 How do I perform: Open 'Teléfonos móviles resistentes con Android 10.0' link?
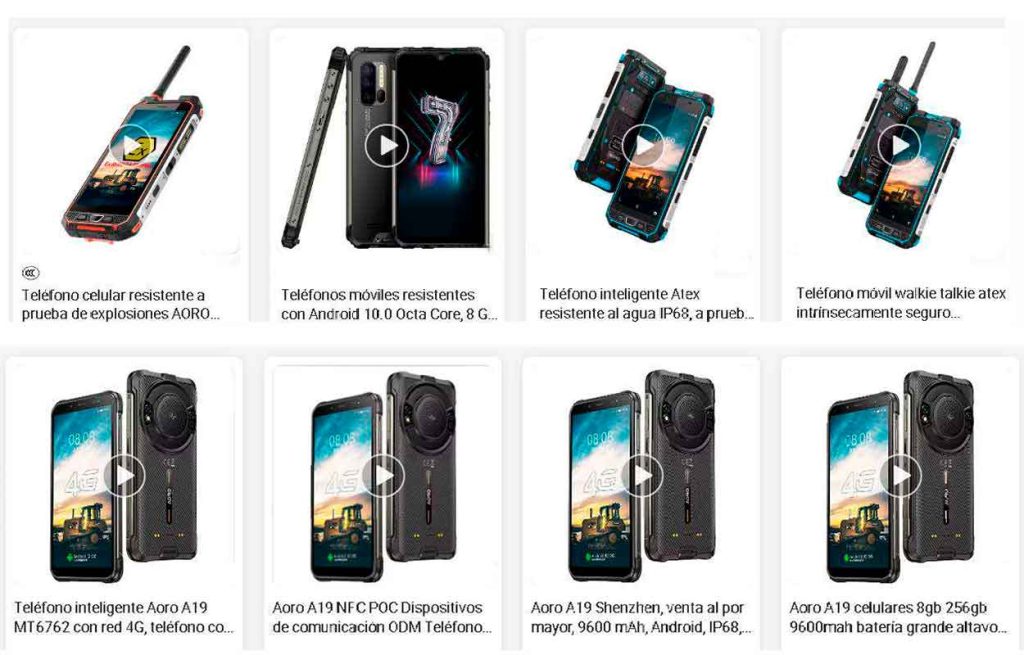pyautogui.click(x=389, y=304)
